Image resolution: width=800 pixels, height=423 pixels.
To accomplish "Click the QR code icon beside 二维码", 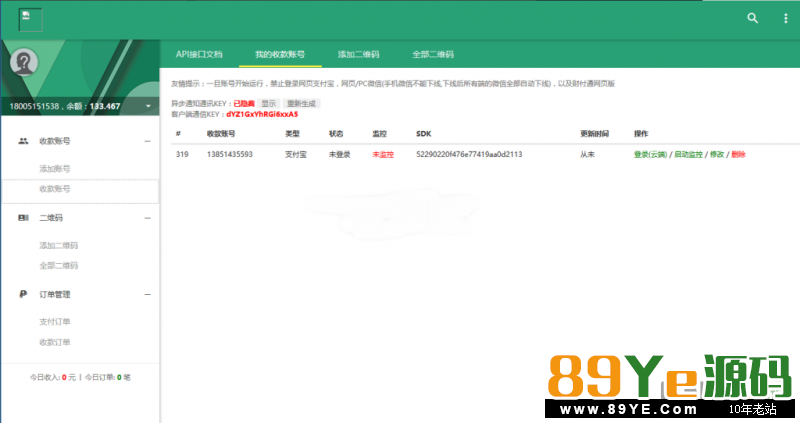I will (23, 217).
